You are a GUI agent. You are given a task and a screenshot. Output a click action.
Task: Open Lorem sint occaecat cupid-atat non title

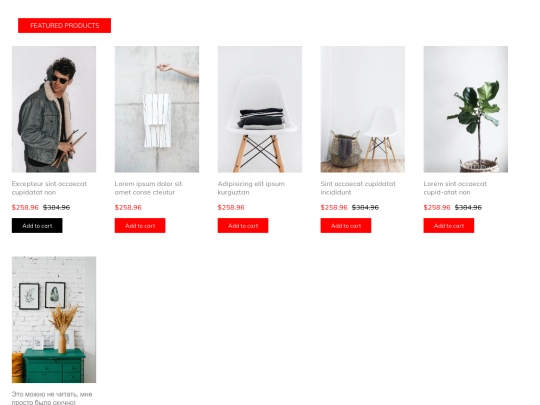pyautogui.click(x=455, y=188)
